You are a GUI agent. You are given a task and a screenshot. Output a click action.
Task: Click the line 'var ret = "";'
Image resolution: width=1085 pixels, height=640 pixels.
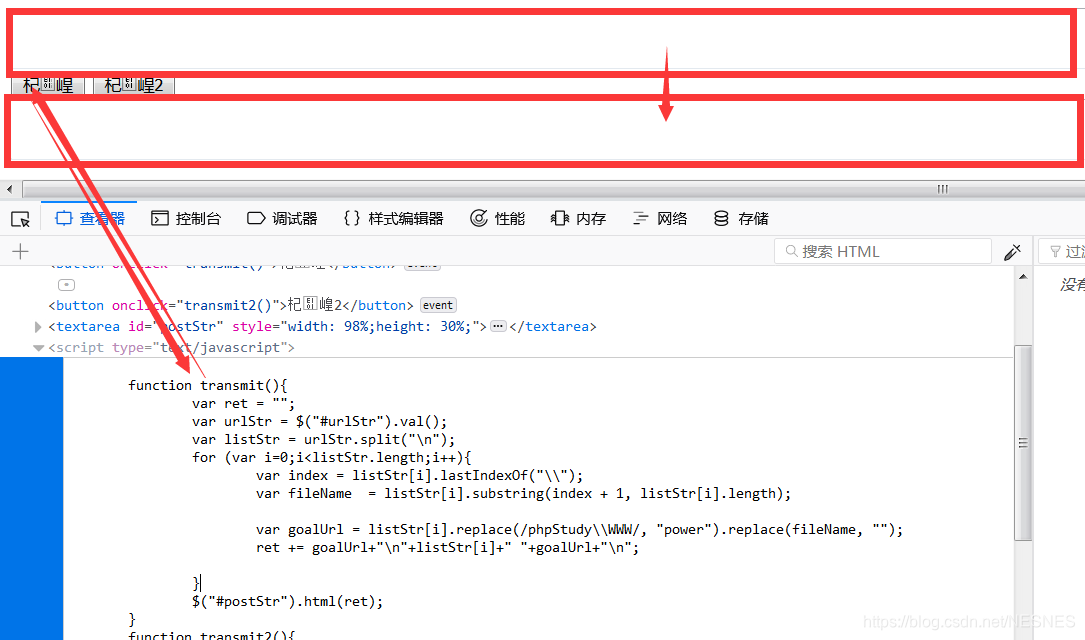point(244,403)
